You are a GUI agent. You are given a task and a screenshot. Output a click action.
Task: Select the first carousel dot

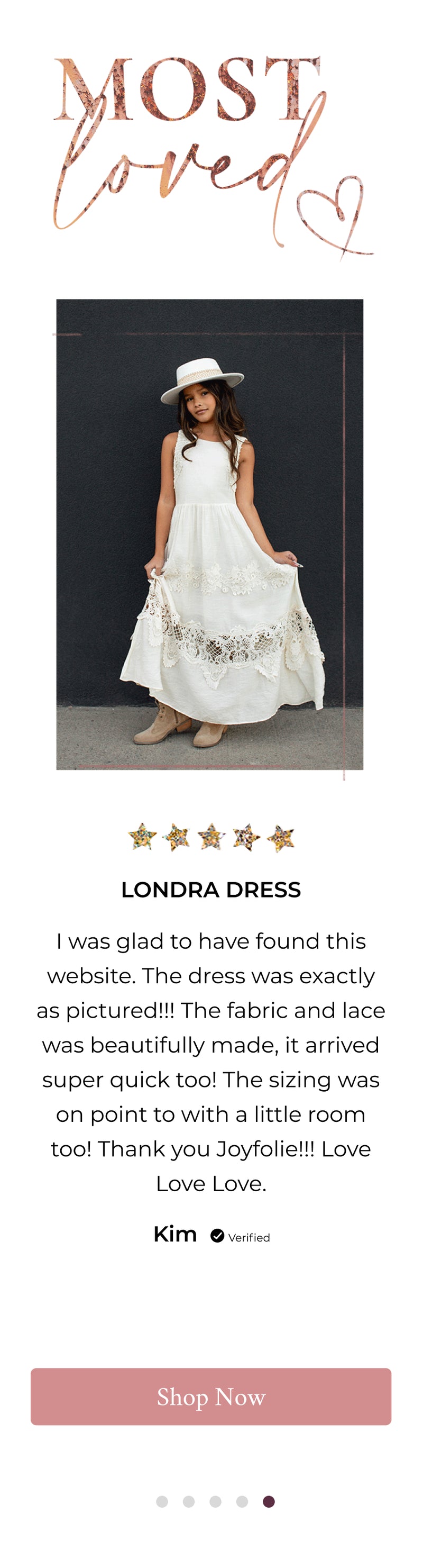pyautogui.click(x=162, y=1502)
